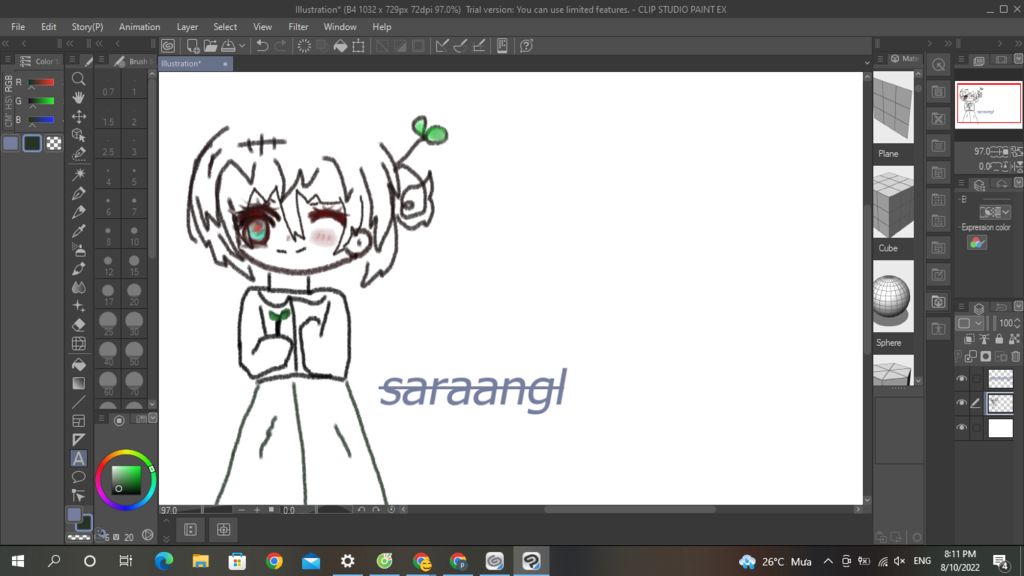Select the main color swatch in color panel
Viewport: 1024px width, 576px height.
pyautogui.click(x=10, y=143)
